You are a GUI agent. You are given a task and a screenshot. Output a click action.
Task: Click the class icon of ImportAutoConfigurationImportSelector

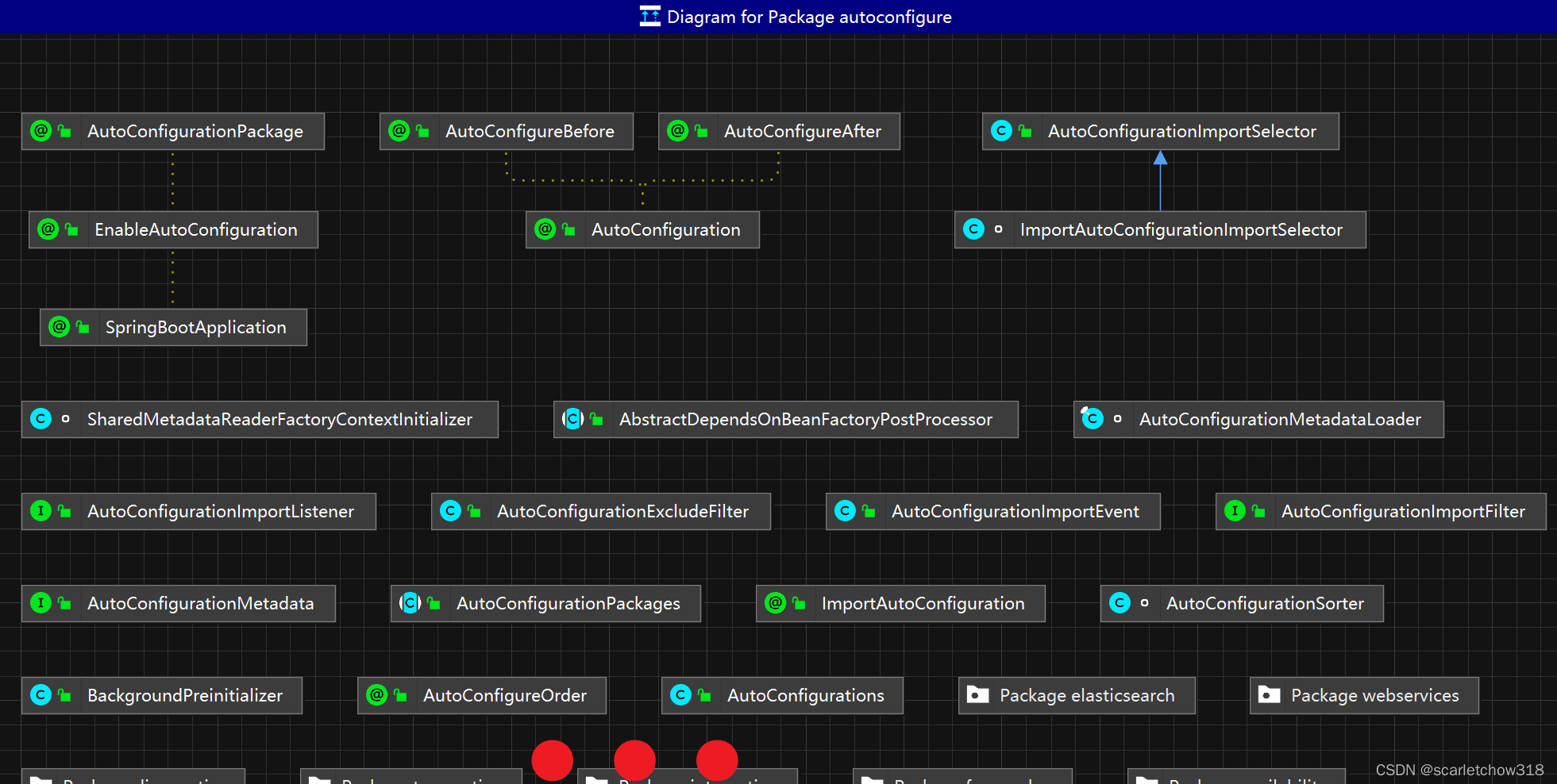tap(973, 229)
